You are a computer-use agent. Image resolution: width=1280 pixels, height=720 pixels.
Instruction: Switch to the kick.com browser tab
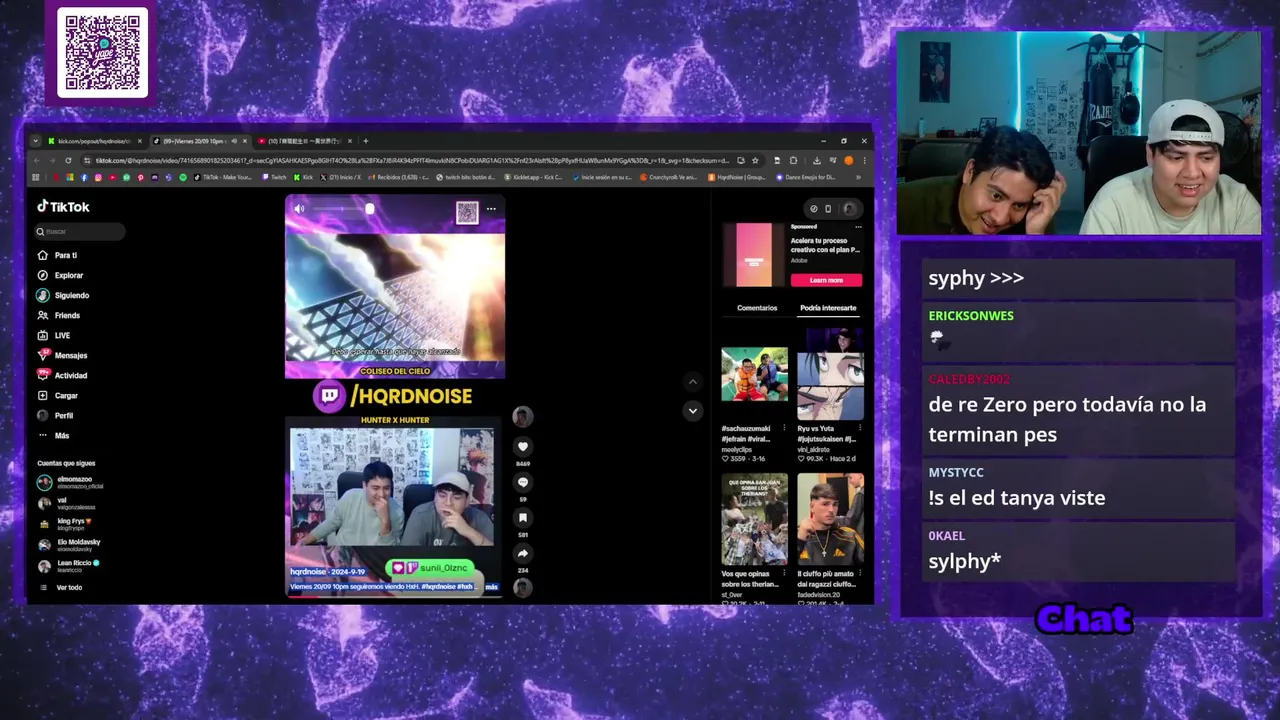click(x=95, y=141)
